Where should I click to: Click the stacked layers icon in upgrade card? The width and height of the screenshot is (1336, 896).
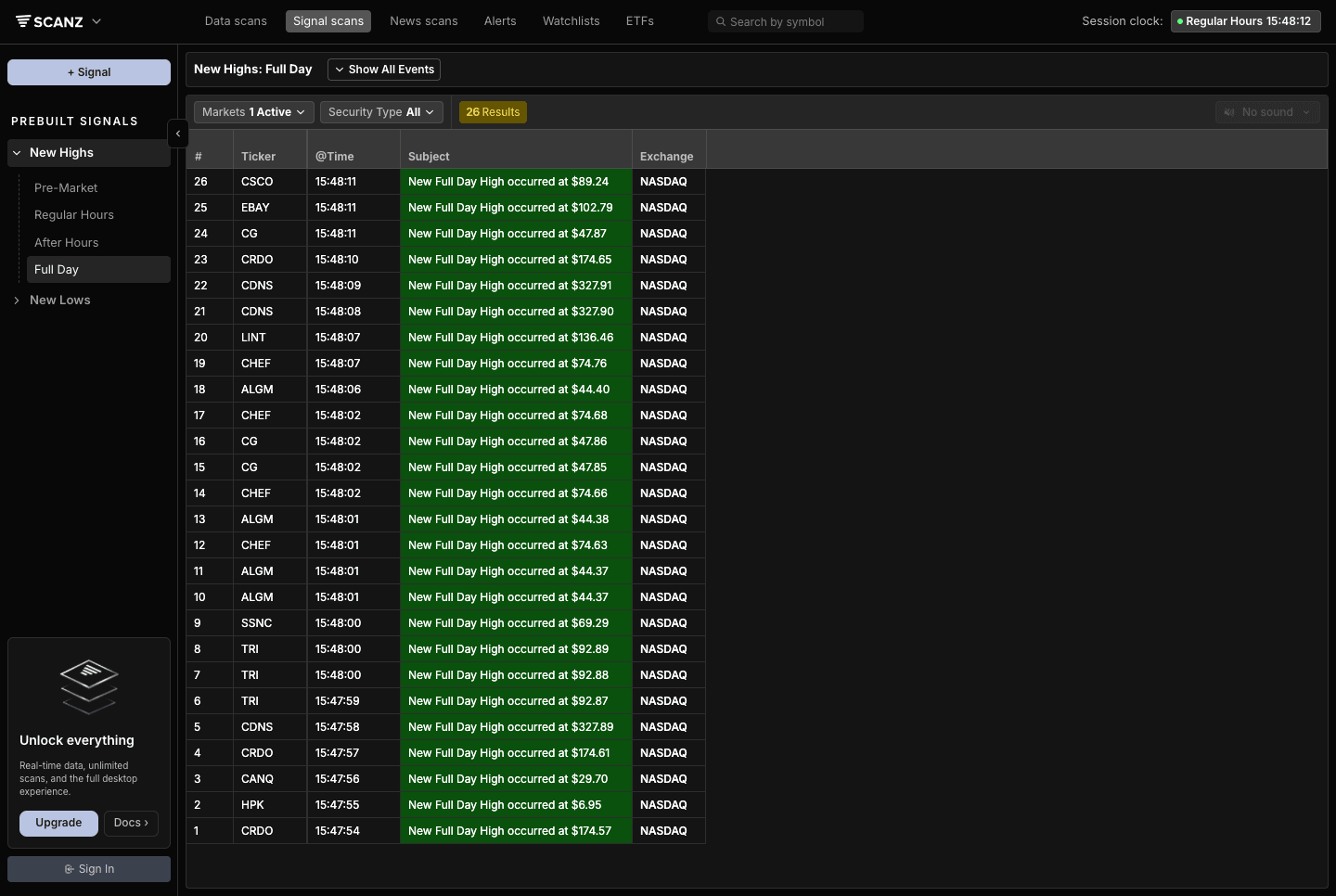89,686
